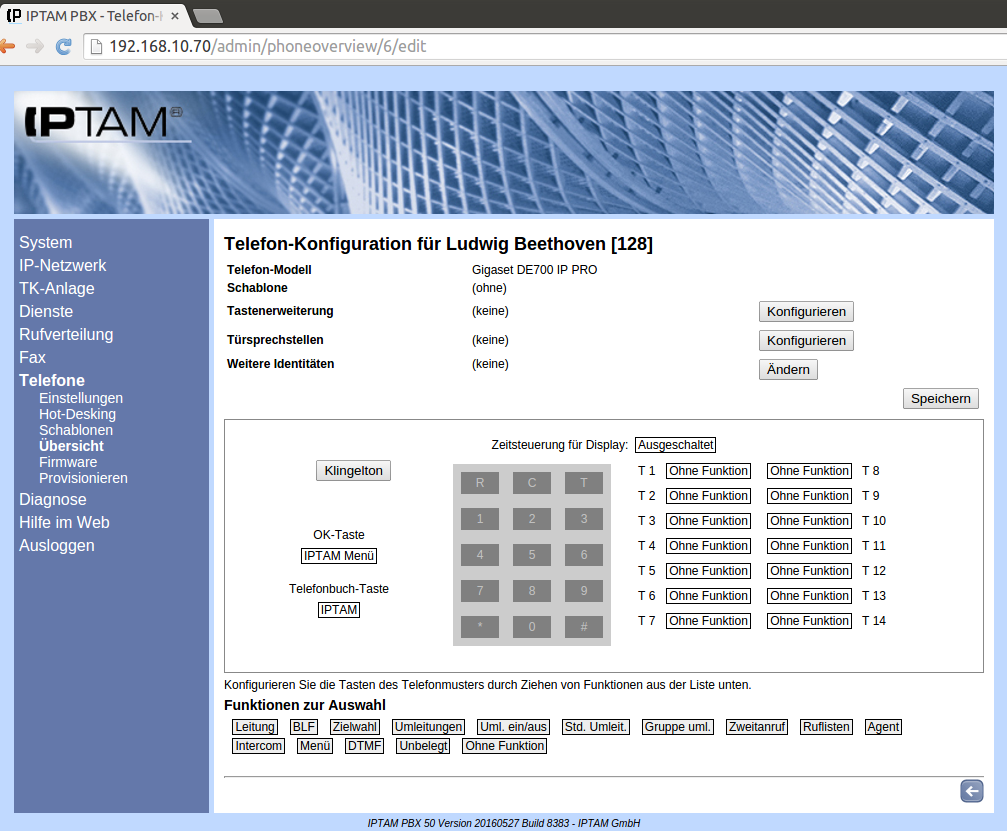This screenshot has width=1007, height=831.
Task: Reload the page with browser refresh icon
Action: click(63, 47)
